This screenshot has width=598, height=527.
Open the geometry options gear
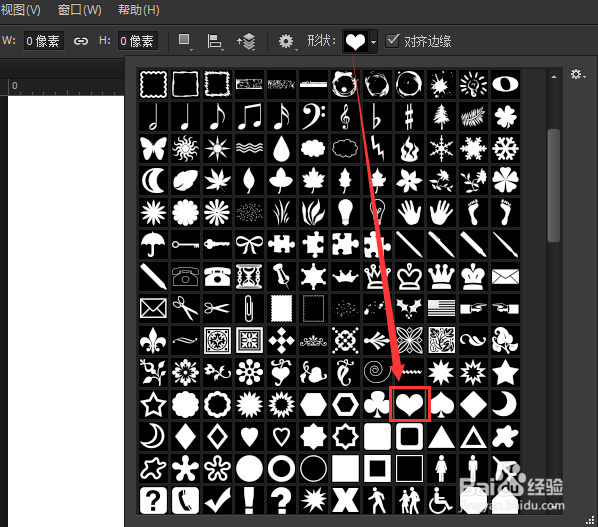(286, 41)
